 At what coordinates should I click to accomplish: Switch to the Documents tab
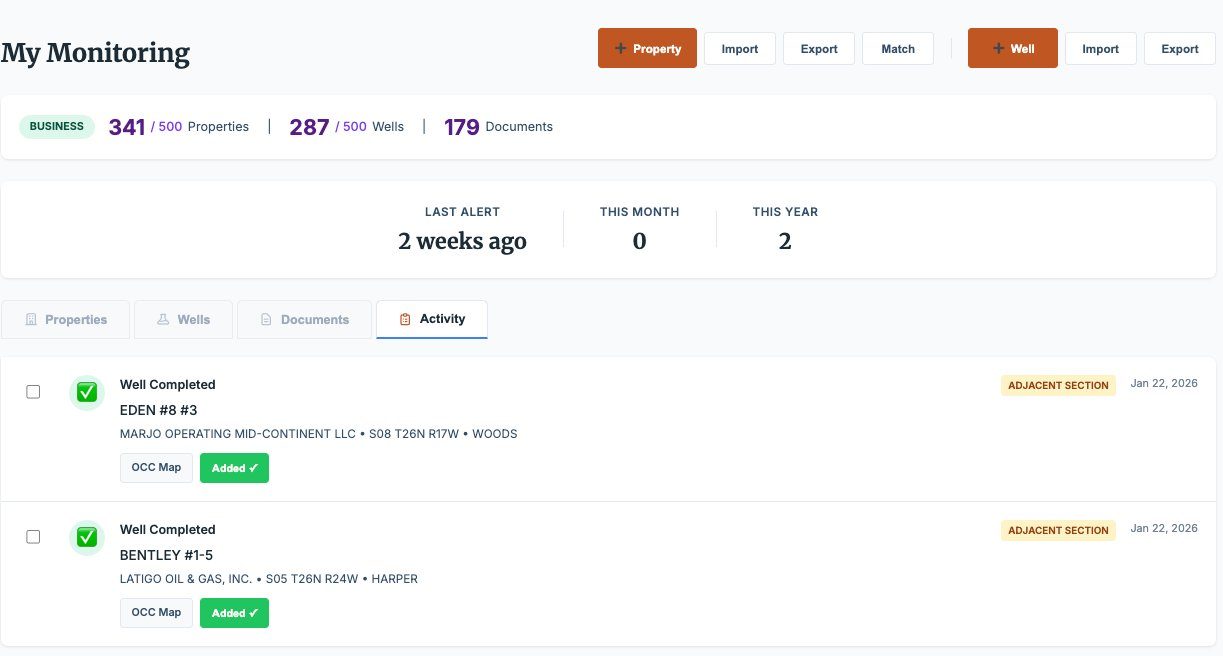tap(304, 319)
